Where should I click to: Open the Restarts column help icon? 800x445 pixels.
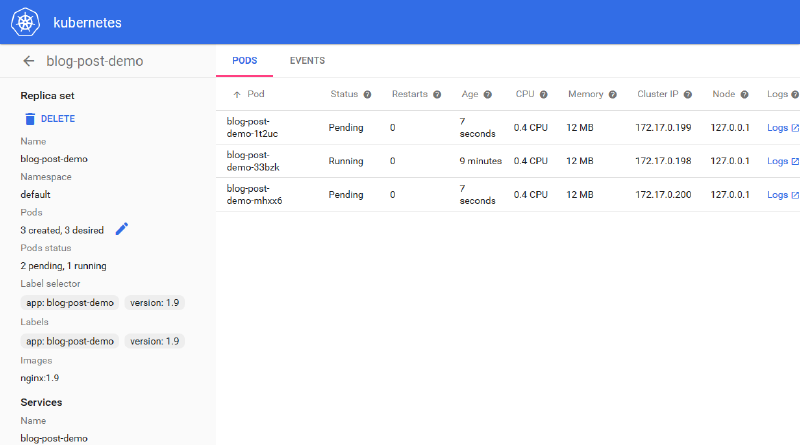coord(437,94)
